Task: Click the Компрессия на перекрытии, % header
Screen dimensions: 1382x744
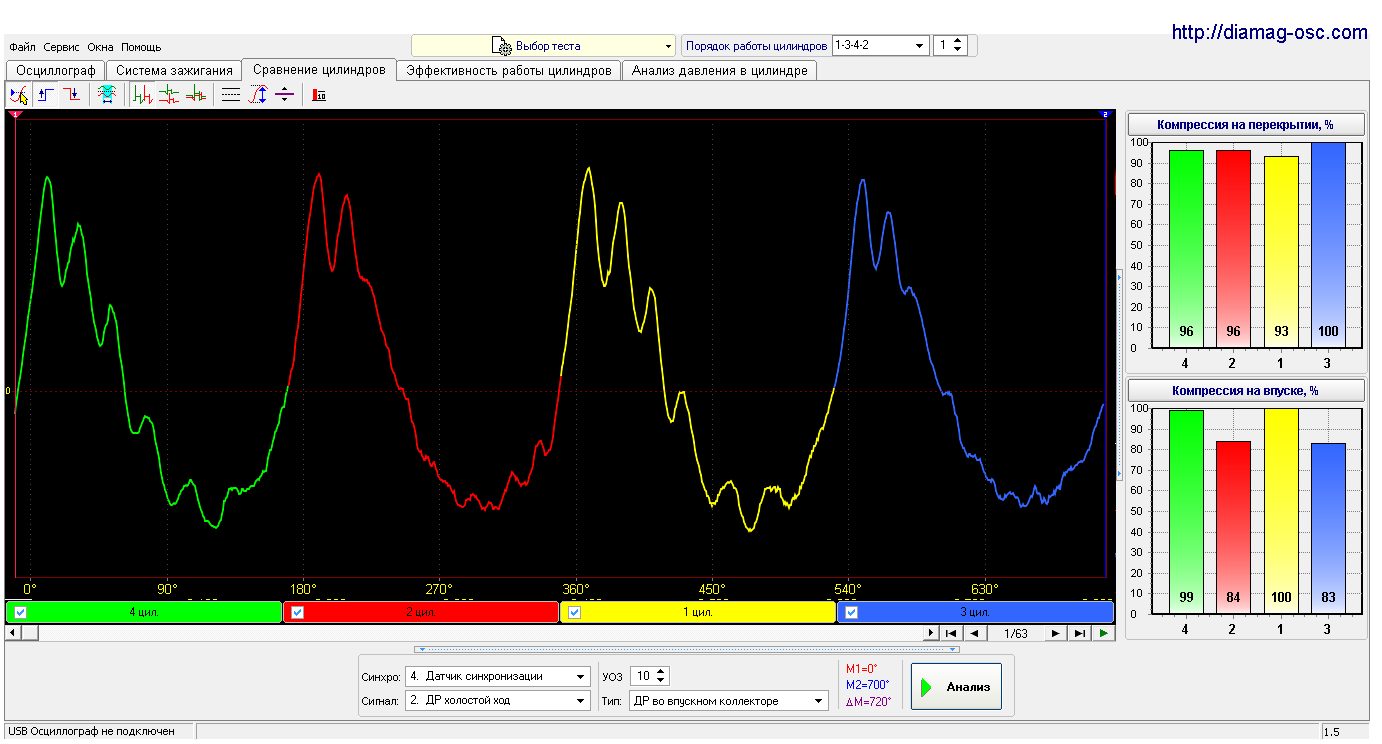Action: 1246,124
